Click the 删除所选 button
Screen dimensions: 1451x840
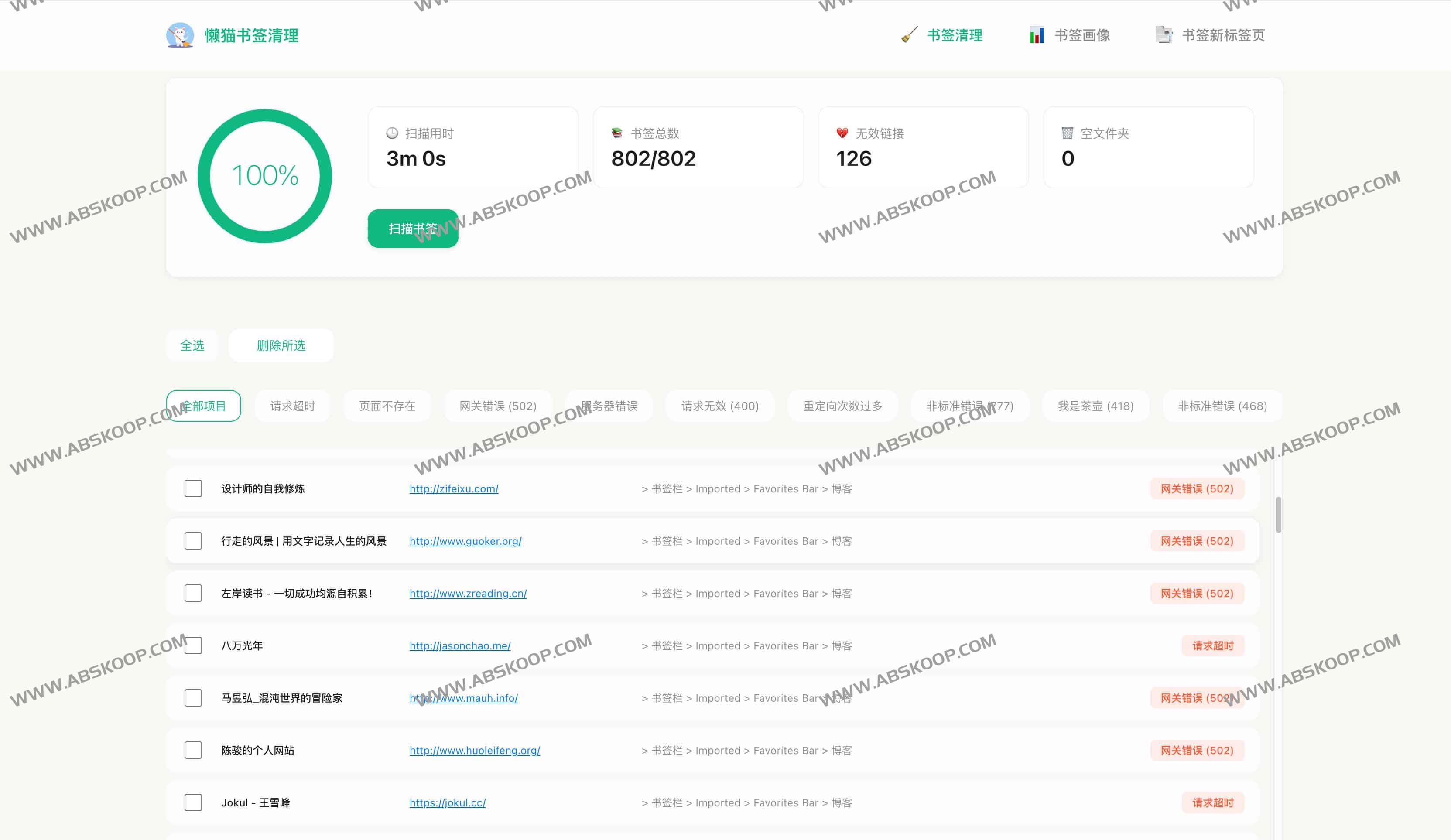[281, 345]
